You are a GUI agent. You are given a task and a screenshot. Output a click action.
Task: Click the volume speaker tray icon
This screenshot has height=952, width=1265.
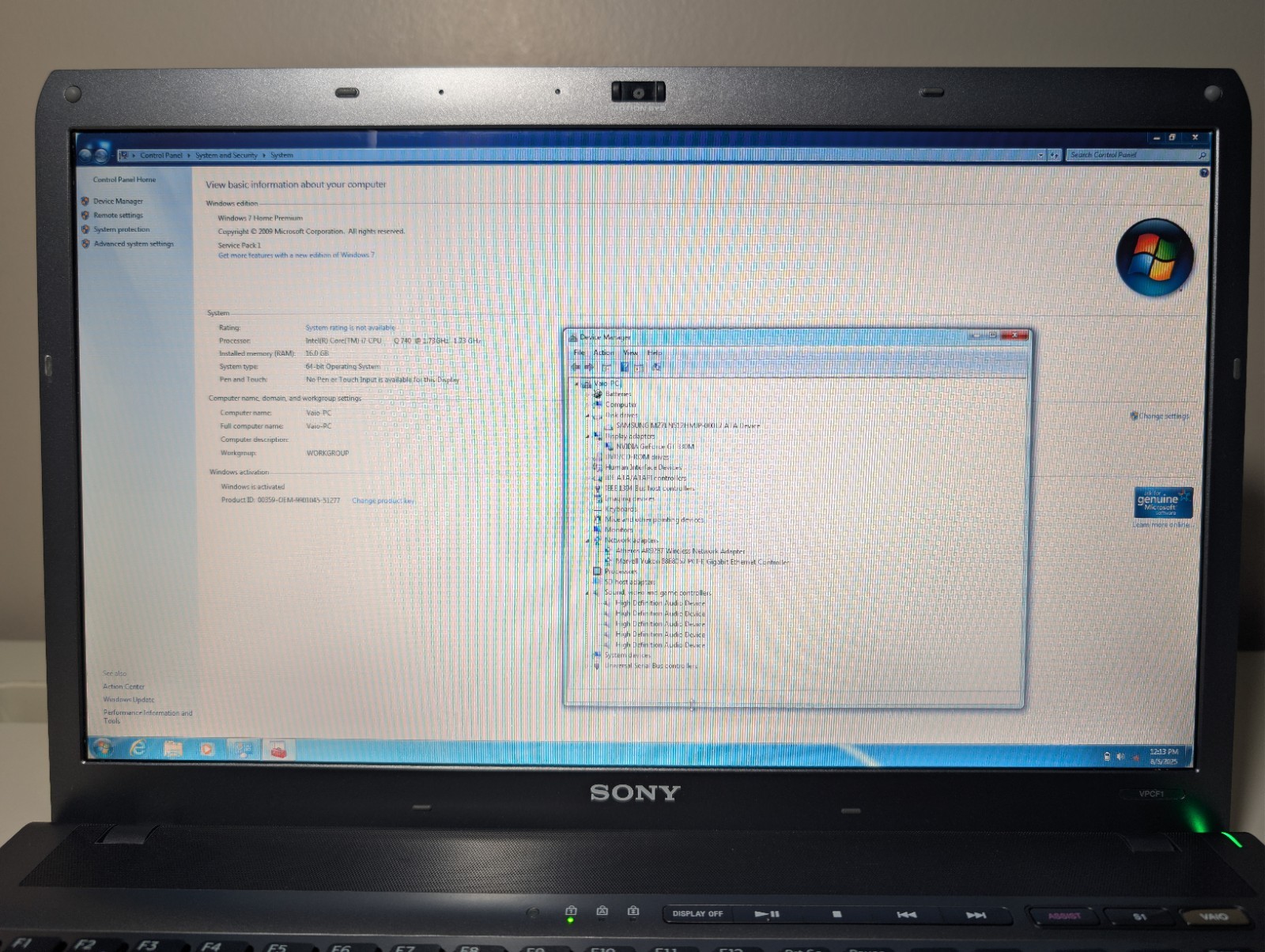coord(1120,757)
